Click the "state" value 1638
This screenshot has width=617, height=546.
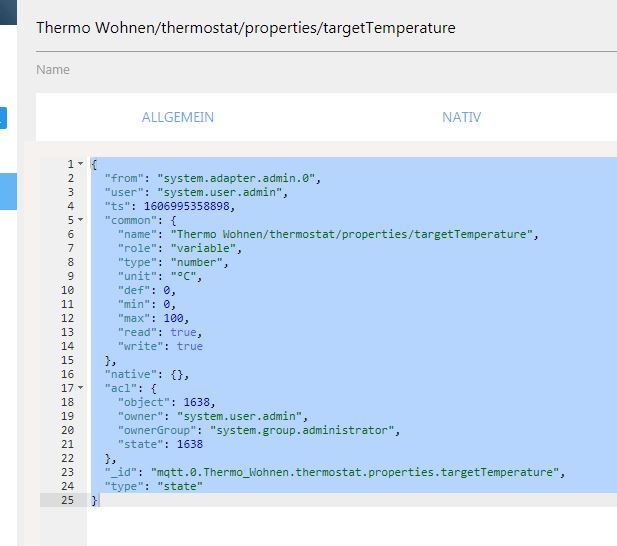[x=190, y=444]
